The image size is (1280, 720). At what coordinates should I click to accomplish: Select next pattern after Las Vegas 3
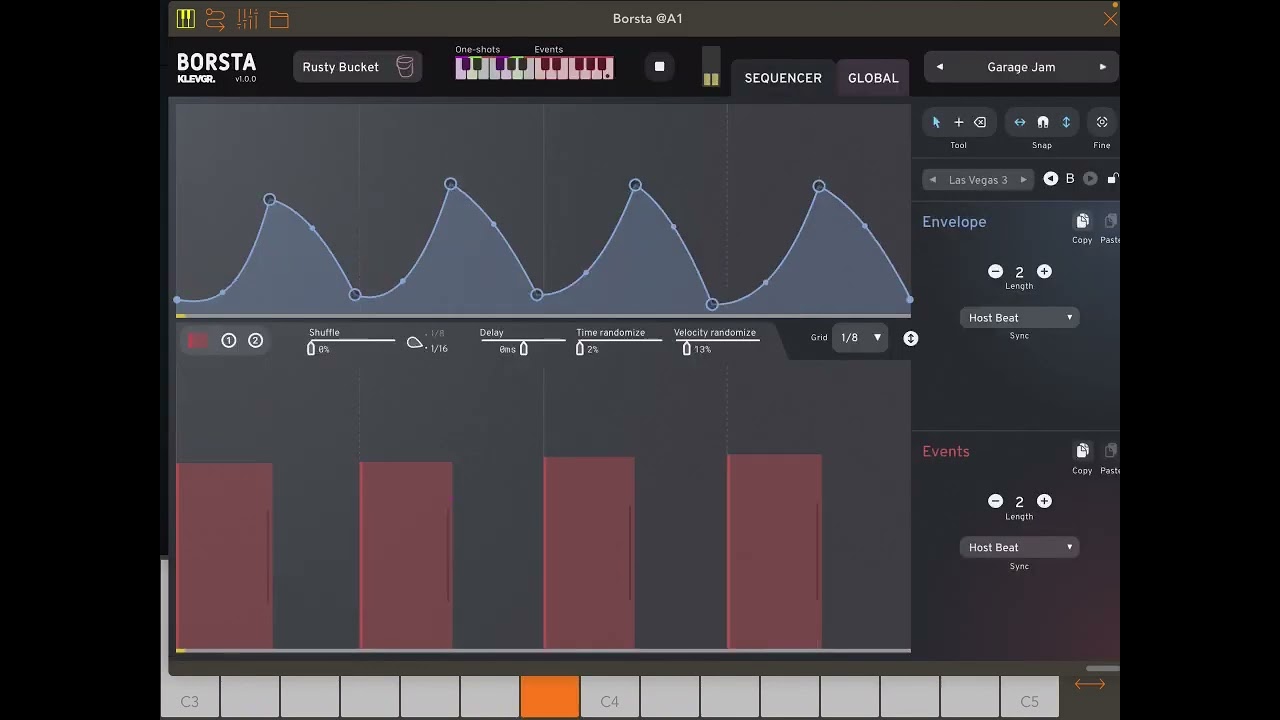click(x=1023, y=180)
